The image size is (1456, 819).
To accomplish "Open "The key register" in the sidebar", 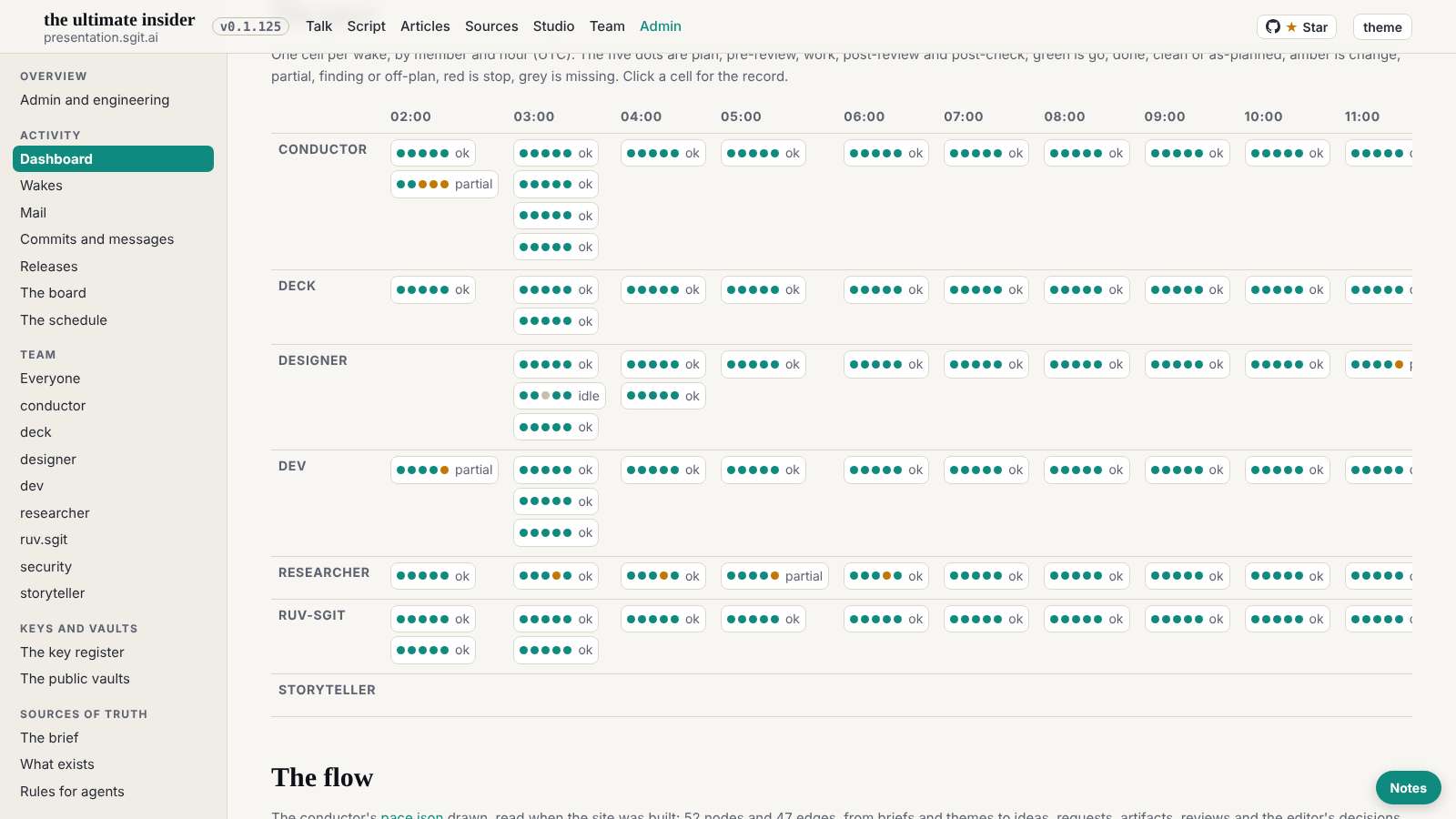I will 113,652.
